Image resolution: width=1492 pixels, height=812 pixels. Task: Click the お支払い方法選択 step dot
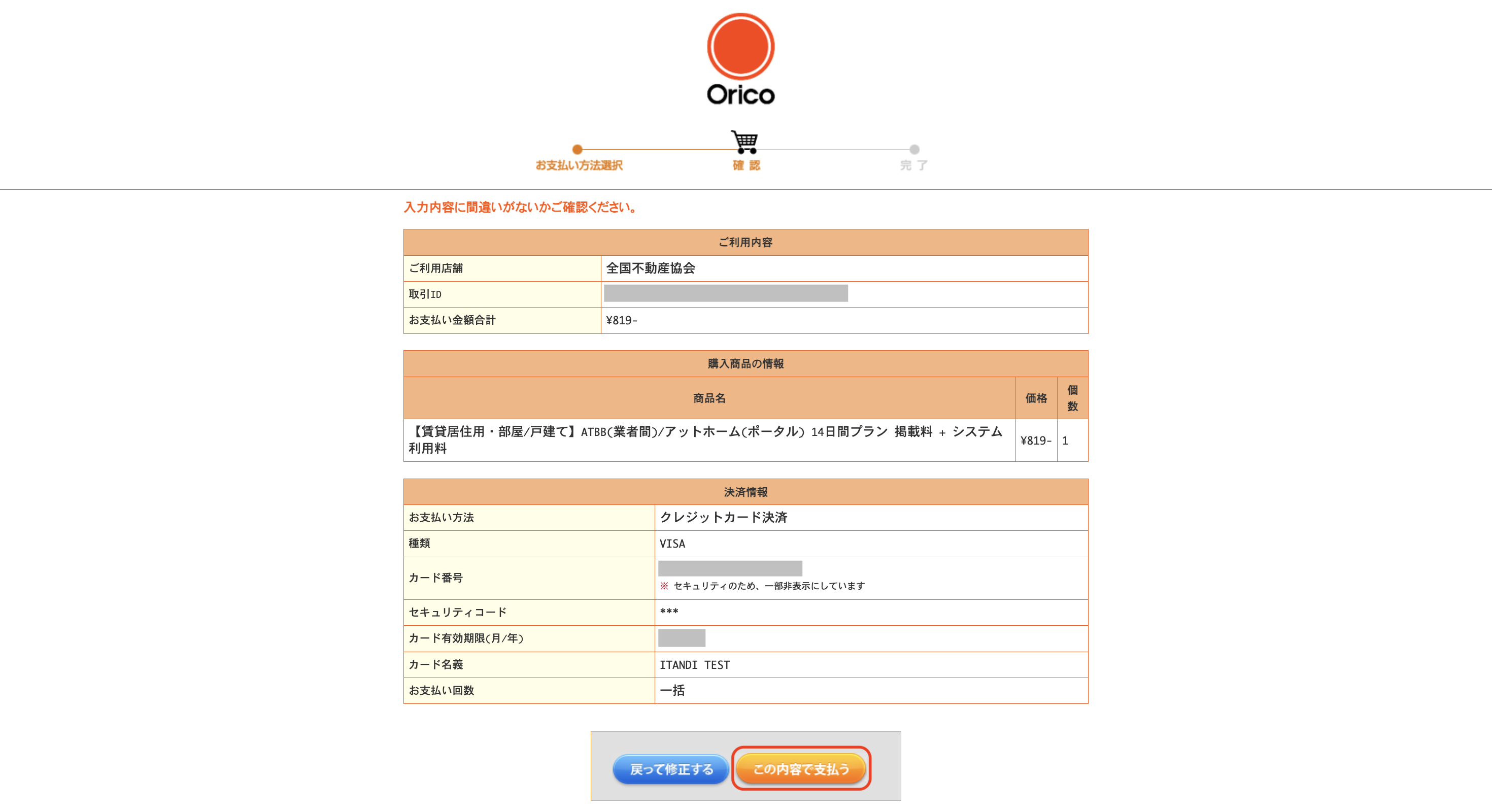pos(577,149)
